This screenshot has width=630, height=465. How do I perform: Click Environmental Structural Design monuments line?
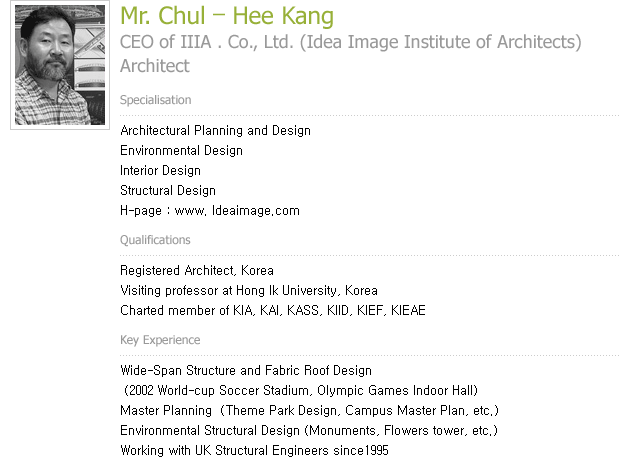coord(309,431)
